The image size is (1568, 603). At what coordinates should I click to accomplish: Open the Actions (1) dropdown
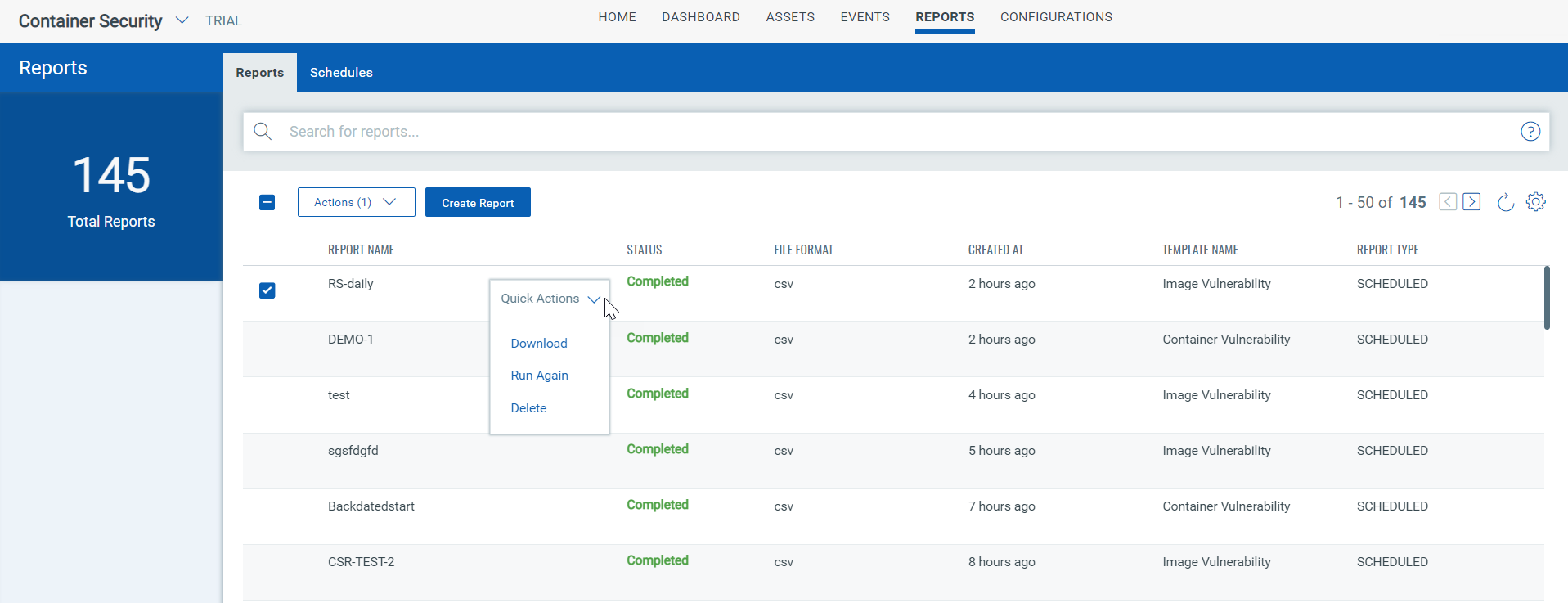(357, 202)
